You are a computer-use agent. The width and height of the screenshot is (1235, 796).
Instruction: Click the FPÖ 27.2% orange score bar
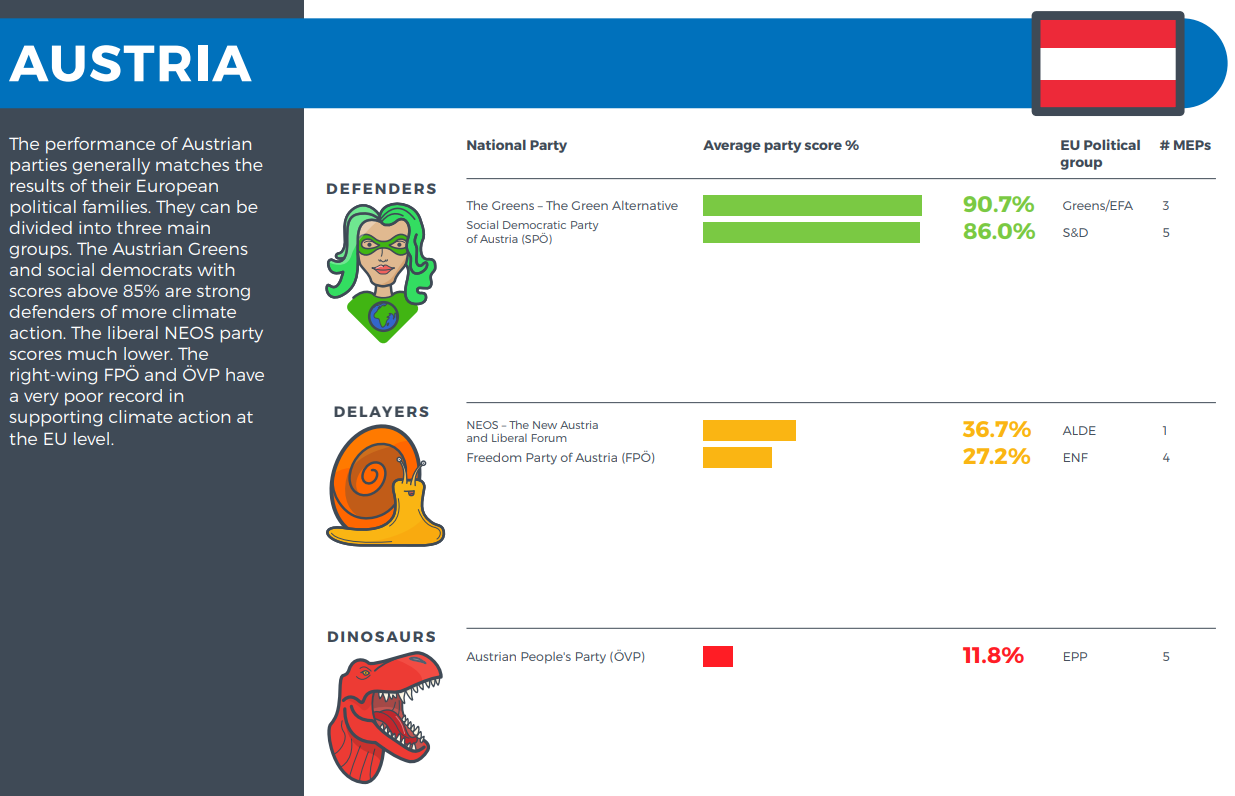[x=737, y=458]
